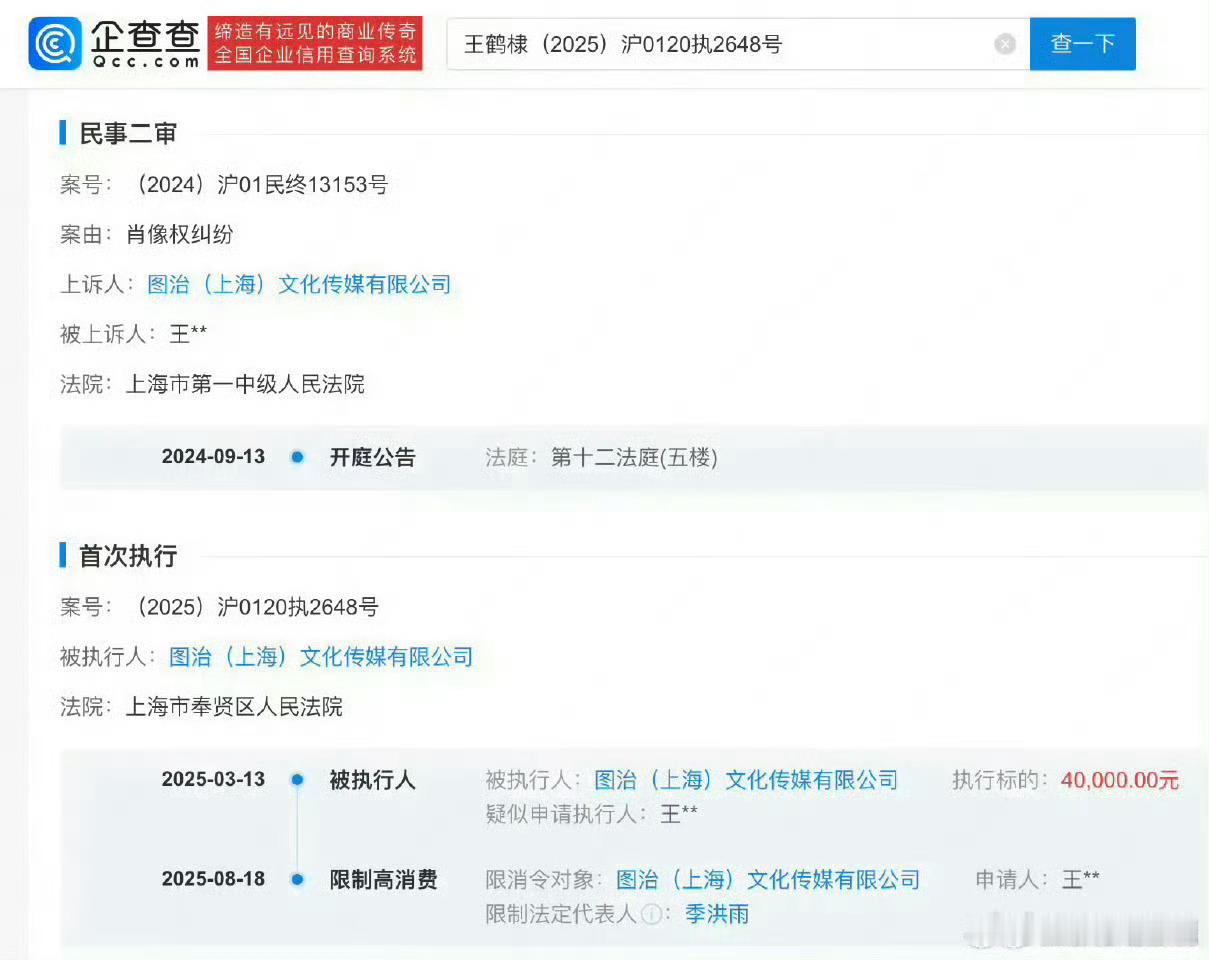Open 上诉人 图治（上海）文化传媒有限公司 link
1209x960 pixels.
coord(299,284)
